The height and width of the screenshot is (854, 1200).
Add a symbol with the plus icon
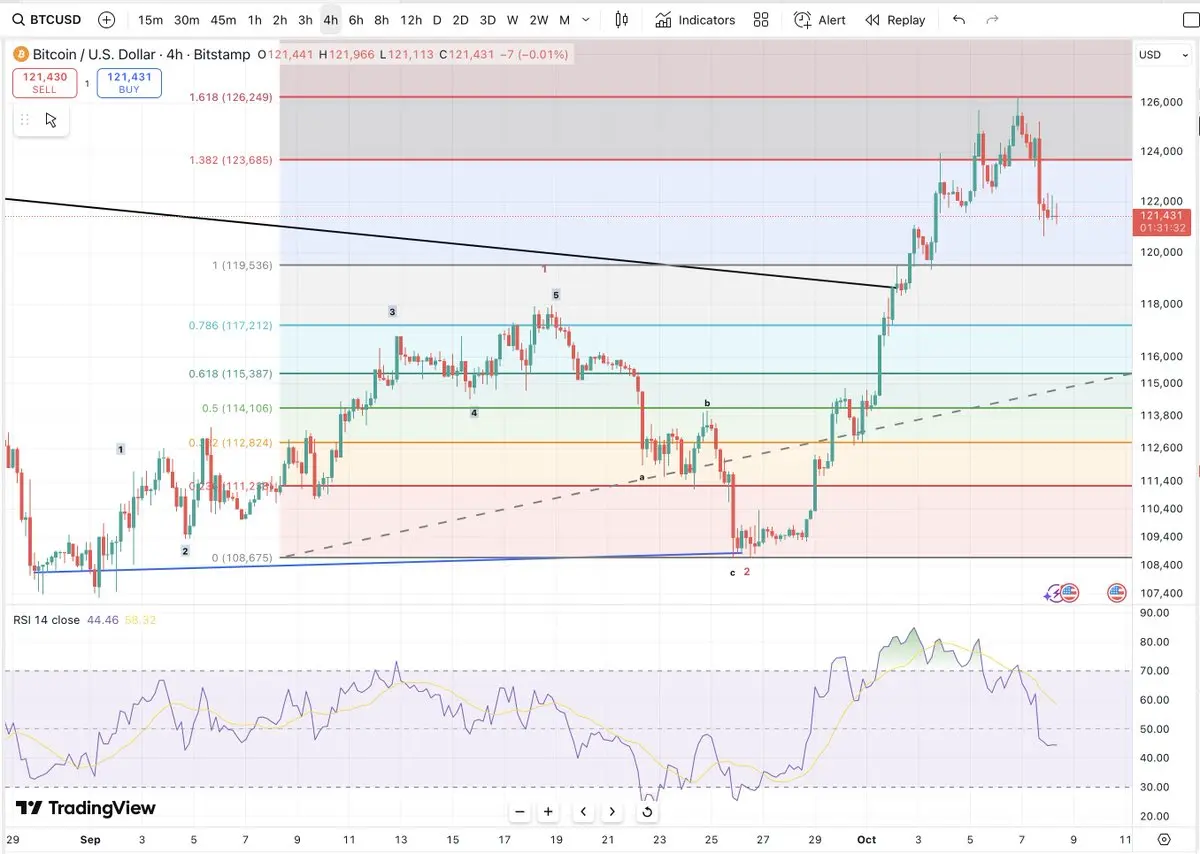107,20
